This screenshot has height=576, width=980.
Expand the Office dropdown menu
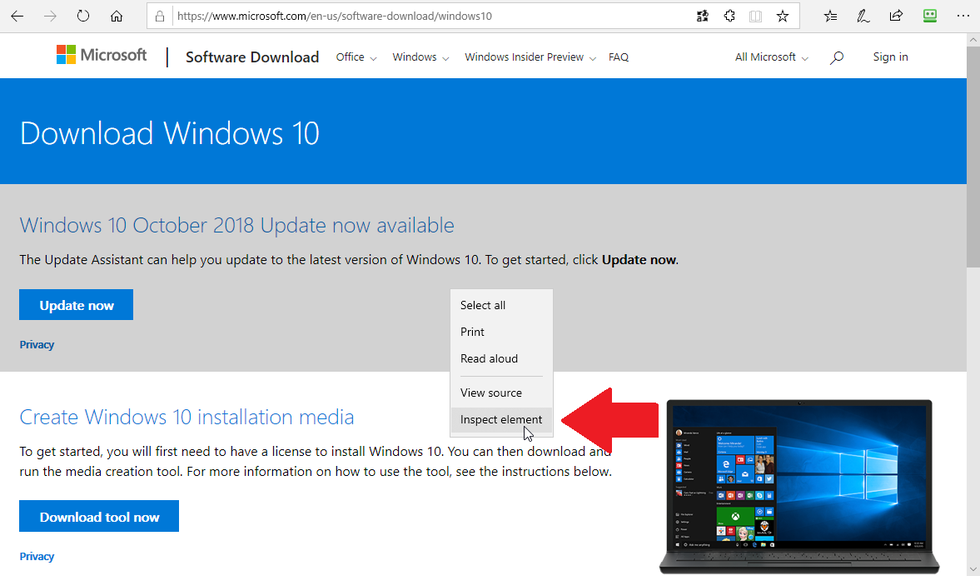pyautogui.click(x=356, y=57)
